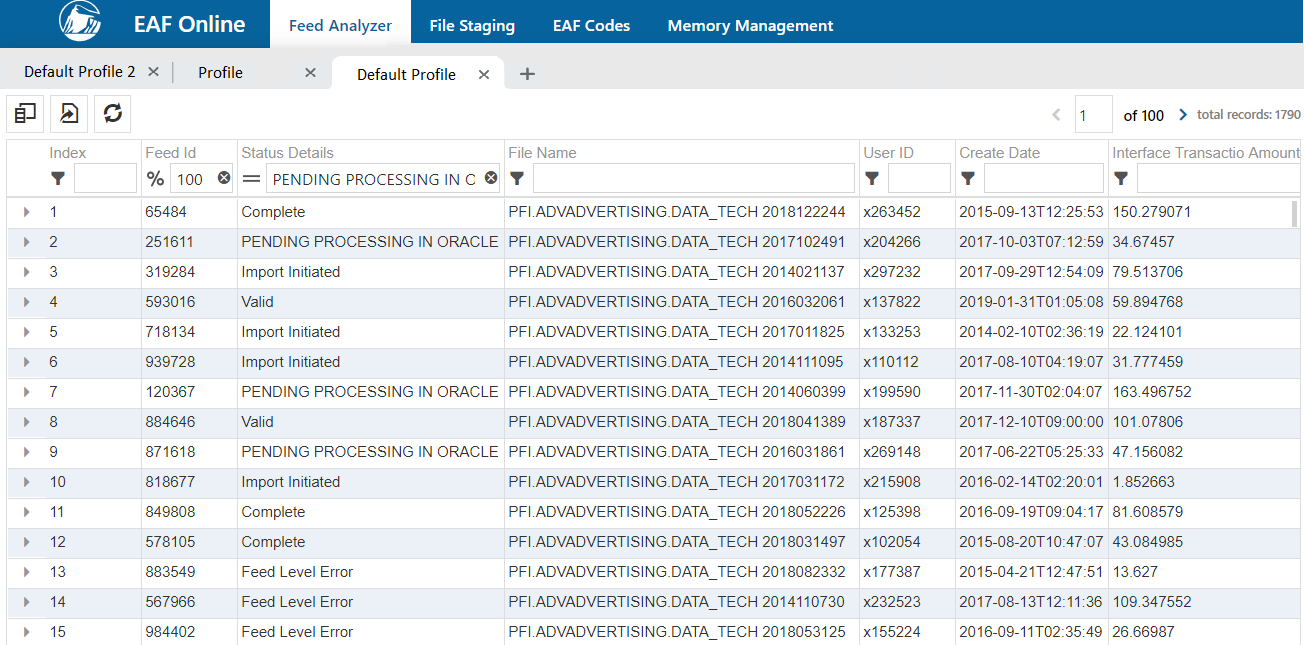Open the Feed Id percent filter operator
Image resolution: width=1304 pixels, height=645 pixels.
(155, 179)
